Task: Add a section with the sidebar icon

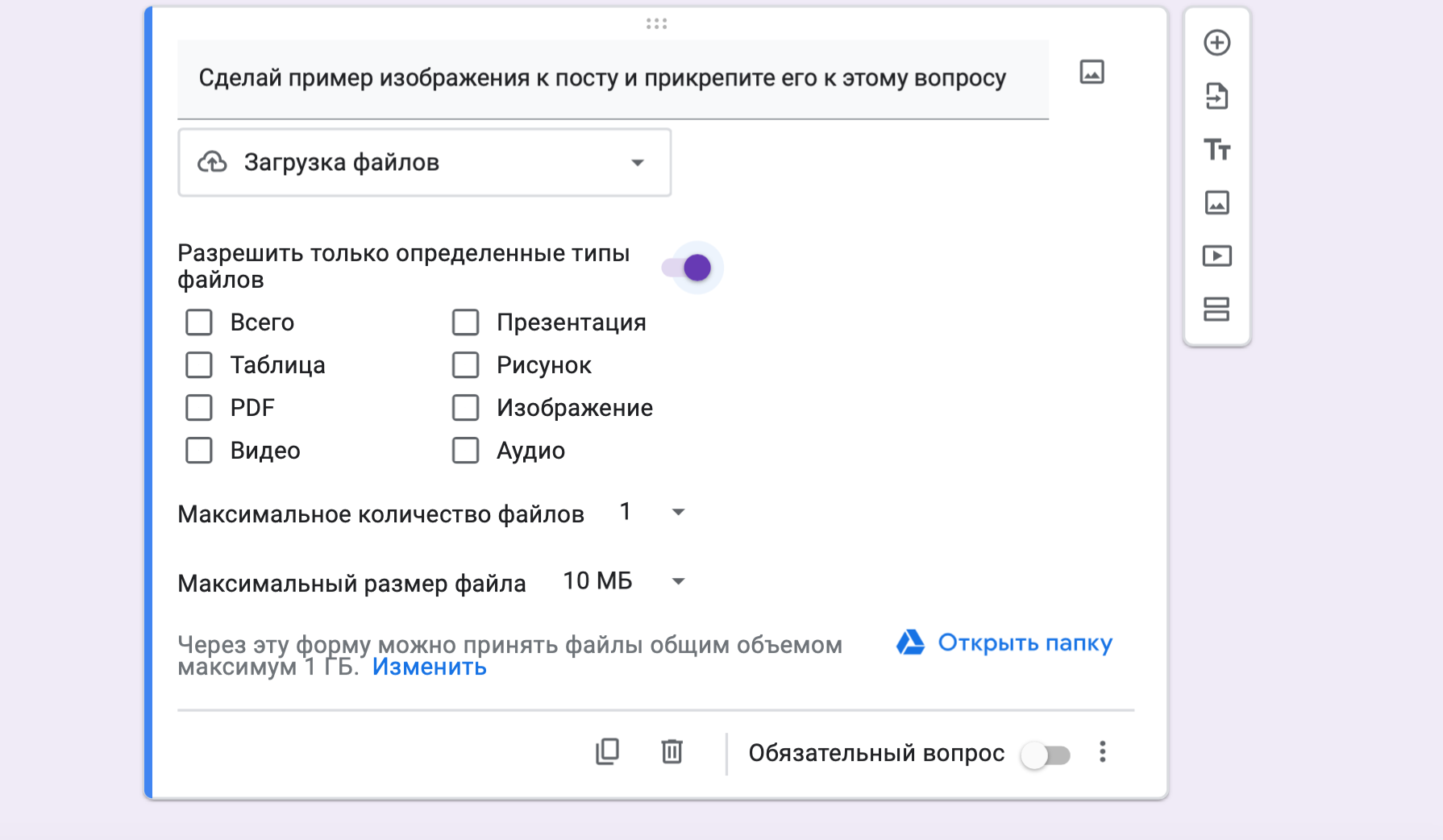Action: [x=1216, y=310]
